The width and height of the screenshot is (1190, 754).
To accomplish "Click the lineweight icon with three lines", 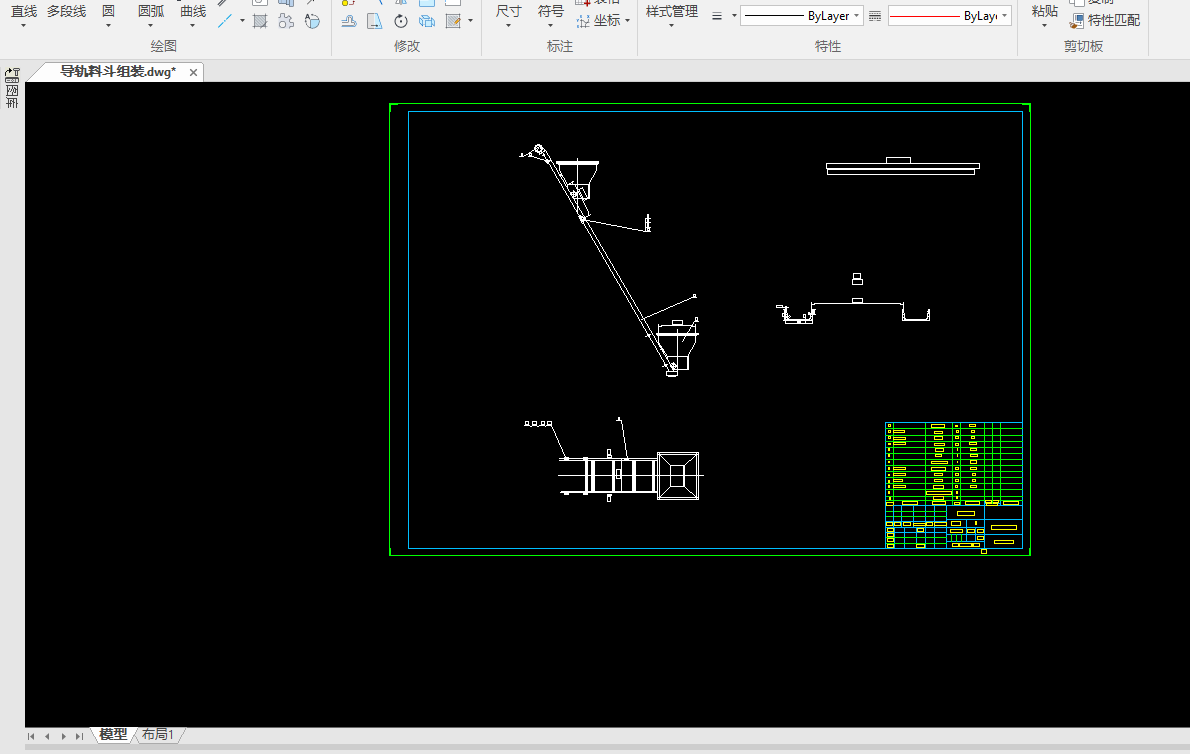I will tap(716, 16).
